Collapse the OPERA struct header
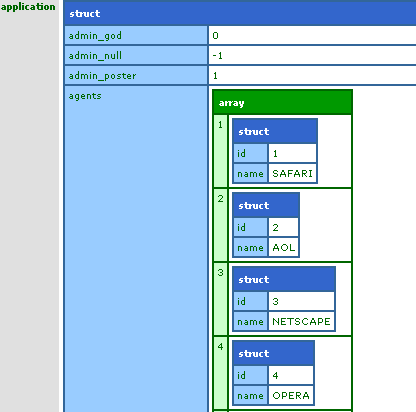416x412 pixels. point(273,353)
